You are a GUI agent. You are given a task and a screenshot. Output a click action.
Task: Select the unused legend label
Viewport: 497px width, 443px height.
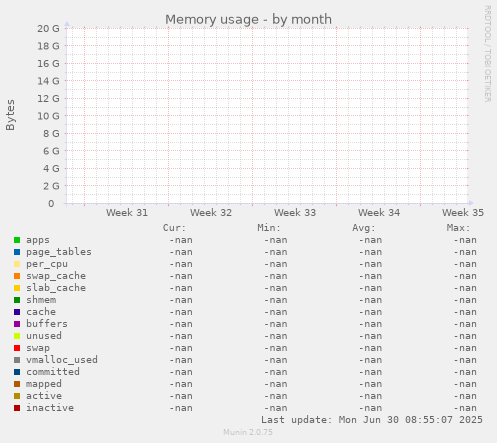coord(44,336)
